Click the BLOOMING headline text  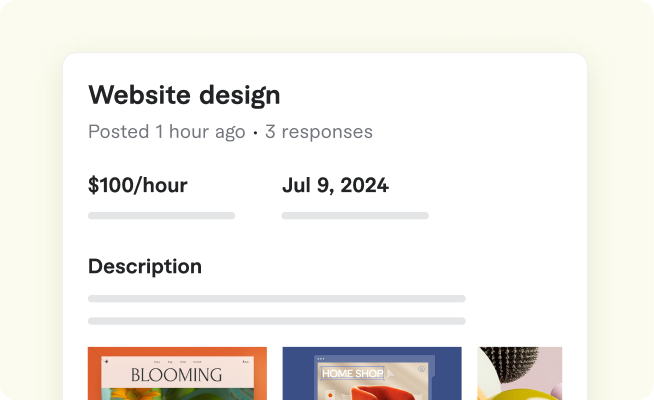(x=176, y=375)
